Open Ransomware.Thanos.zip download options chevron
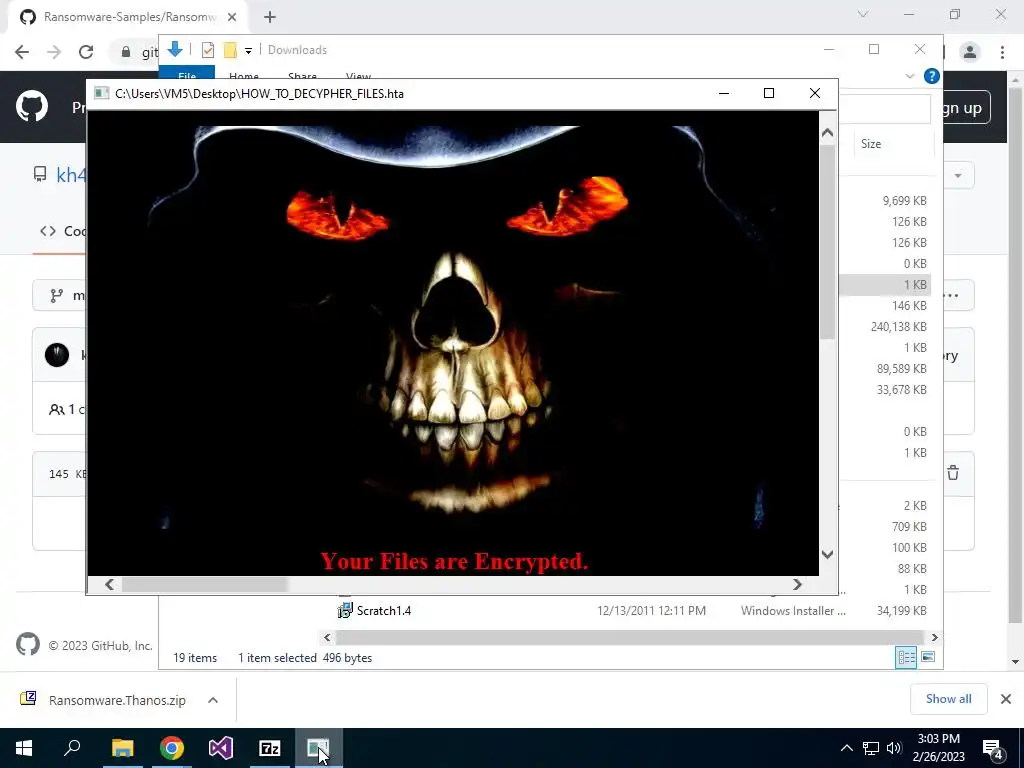Screen dimensions: 1024x768 (x=212, y=700)
